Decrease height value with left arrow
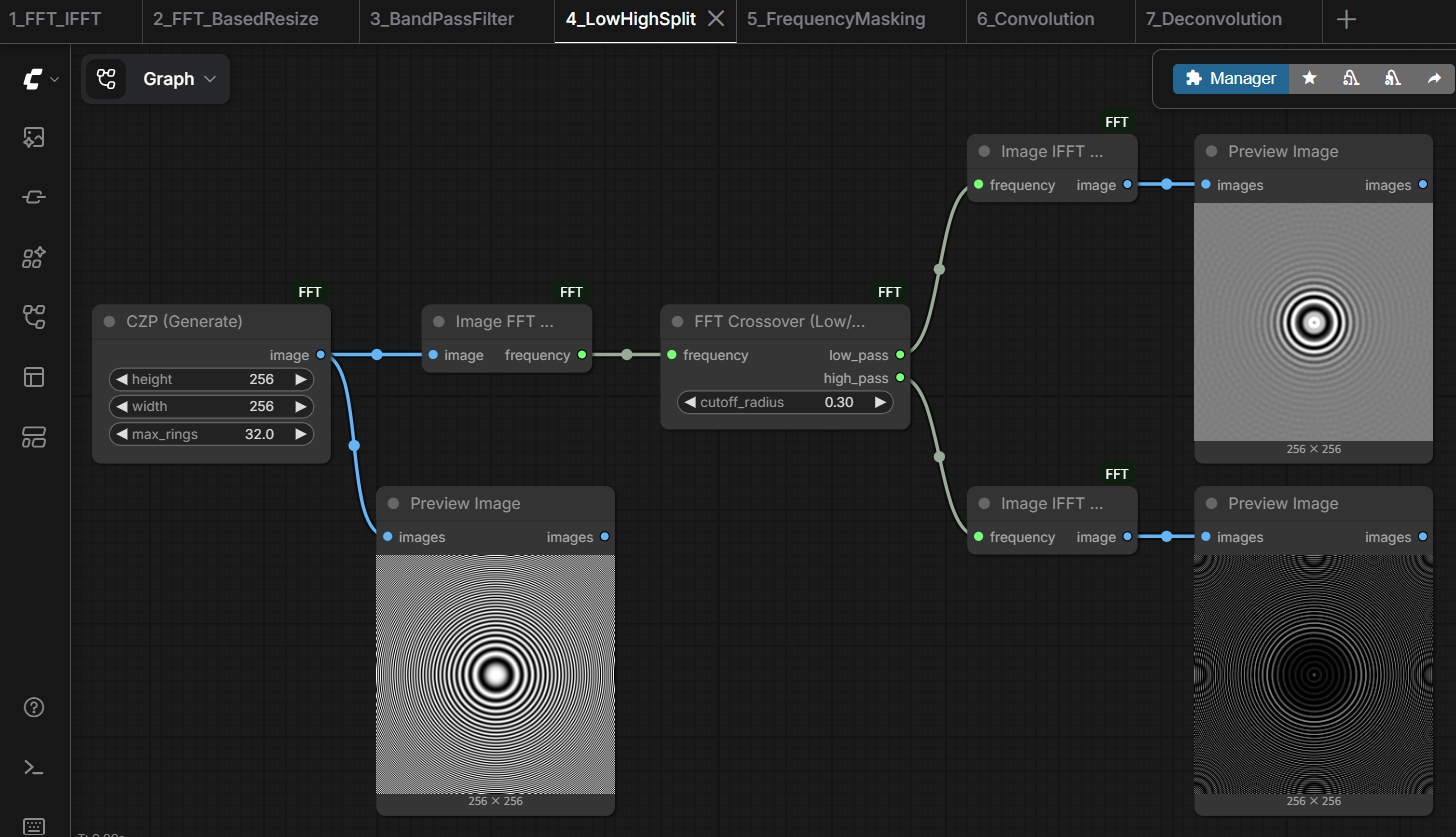Viewport: 1456px width, 837px height. (x=122, y=380)
